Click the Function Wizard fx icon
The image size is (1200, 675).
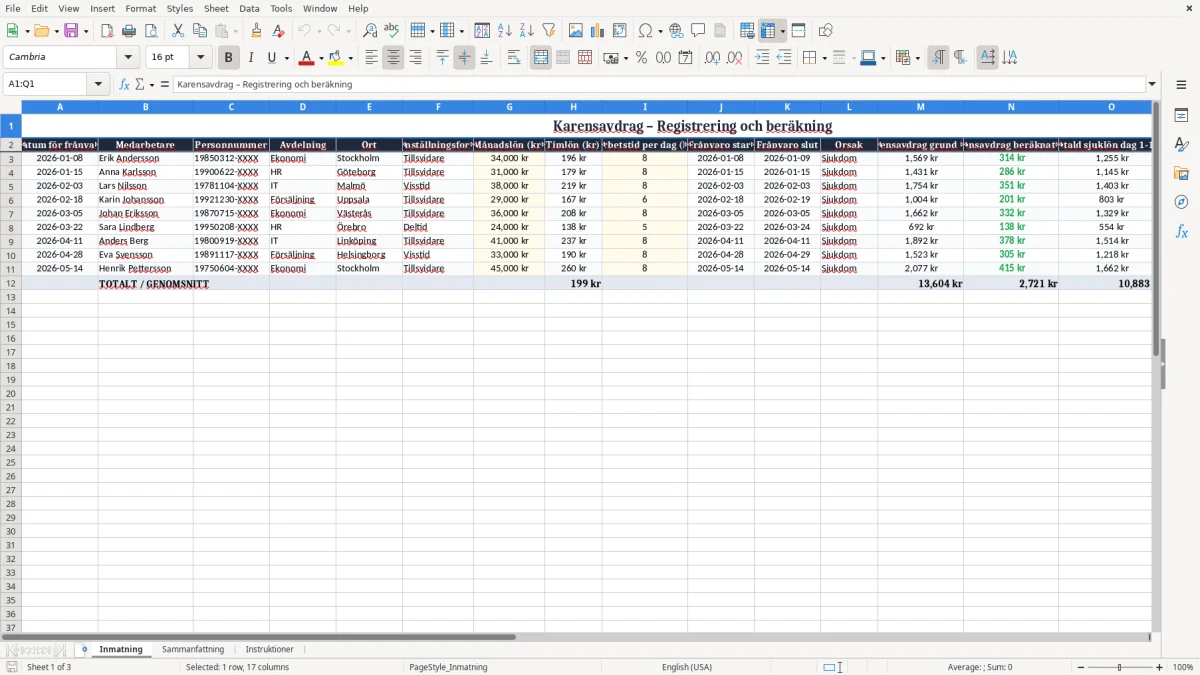pyautogui.click(x=124, y=84)
